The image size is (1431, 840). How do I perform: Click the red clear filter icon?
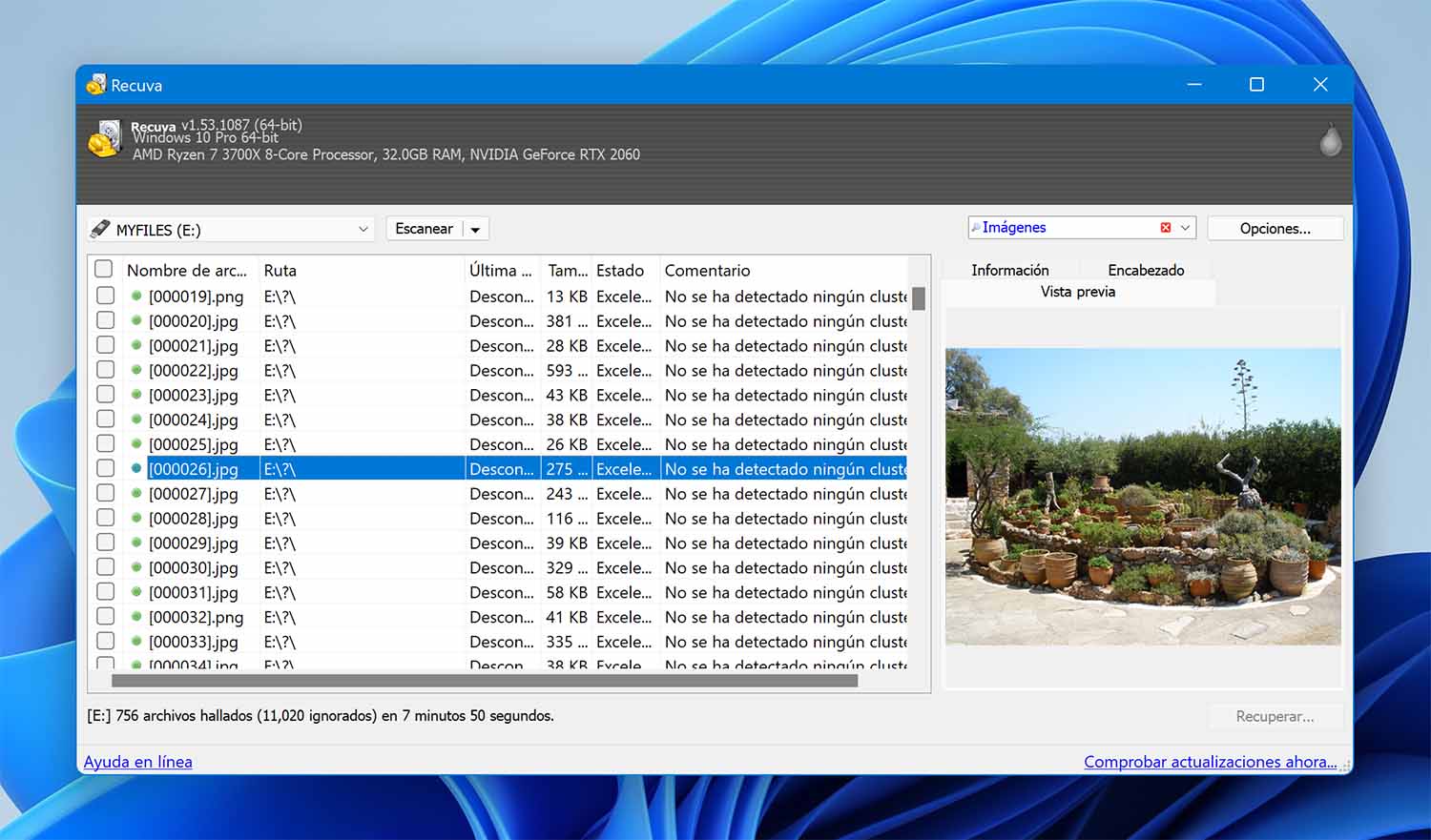tap(1165, 228)
